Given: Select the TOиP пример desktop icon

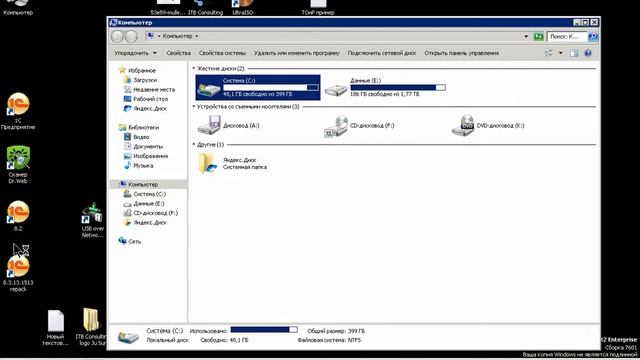Looking at the screenshot, I should click(318, 8).
